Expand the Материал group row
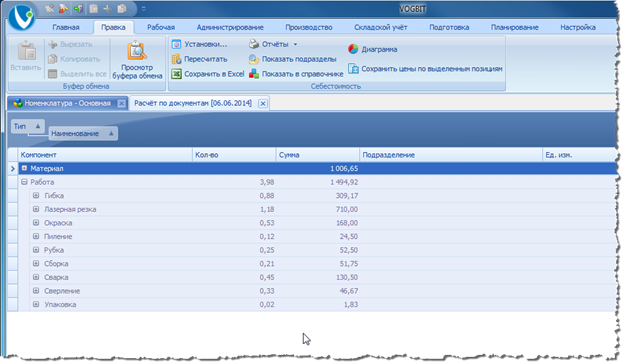624x364 pixels. [x=24, y=168]
